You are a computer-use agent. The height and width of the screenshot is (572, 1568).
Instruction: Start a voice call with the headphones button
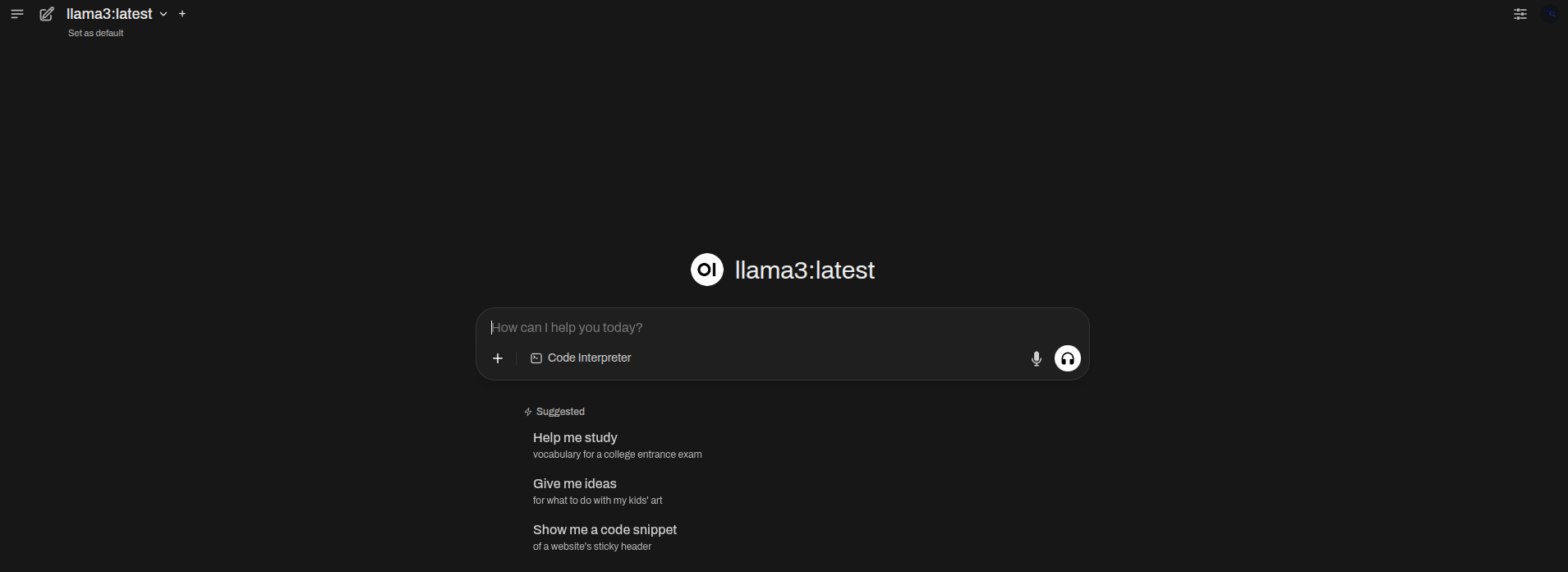1067,358
